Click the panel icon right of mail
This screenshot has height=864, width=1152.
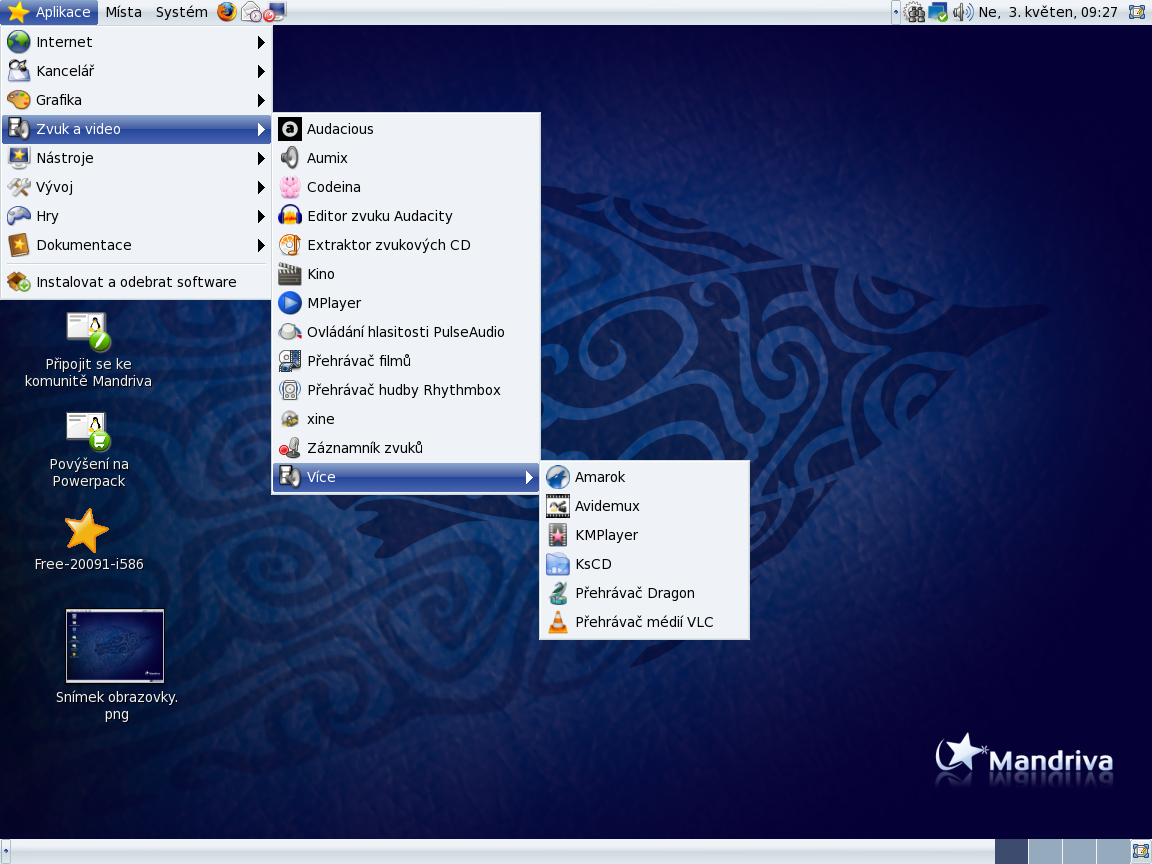point(275,12)
